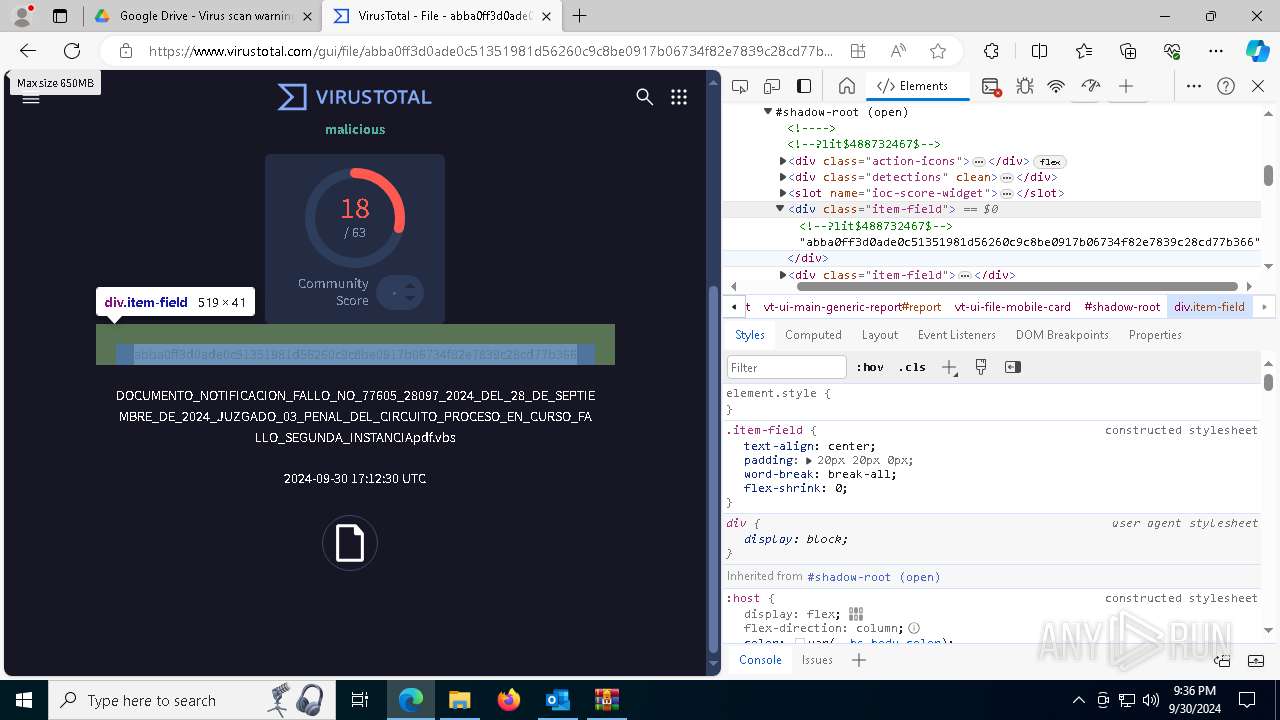Add new style rule plus icon

949,367
